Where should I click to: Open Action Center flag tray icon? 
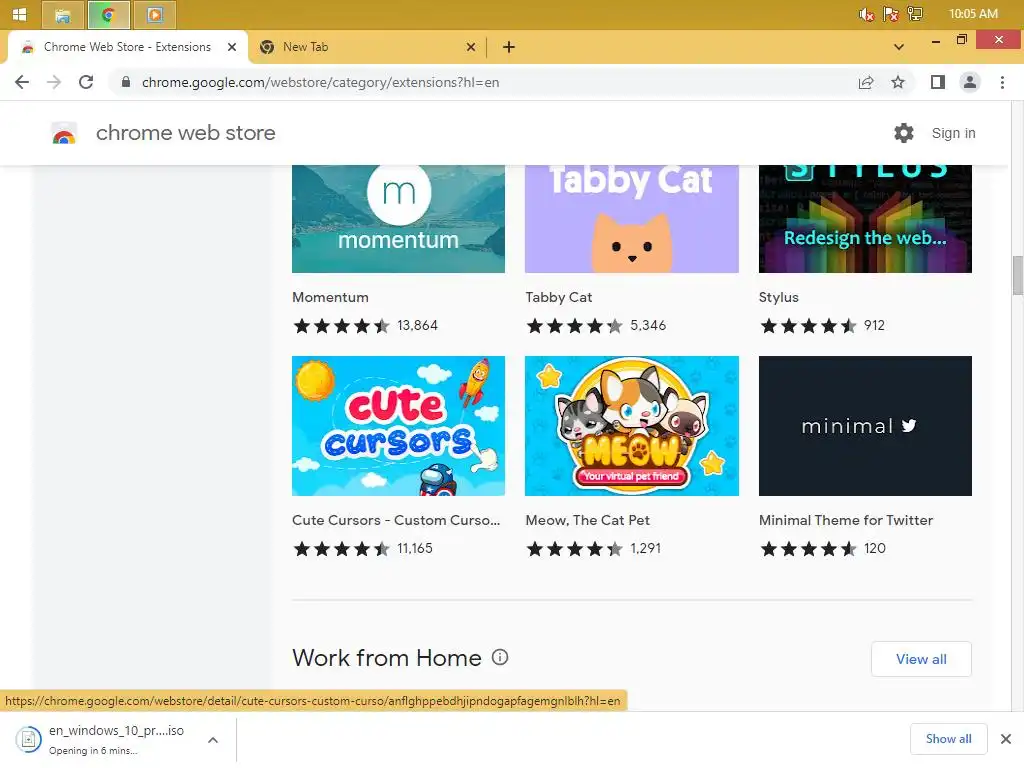(890, 14)
